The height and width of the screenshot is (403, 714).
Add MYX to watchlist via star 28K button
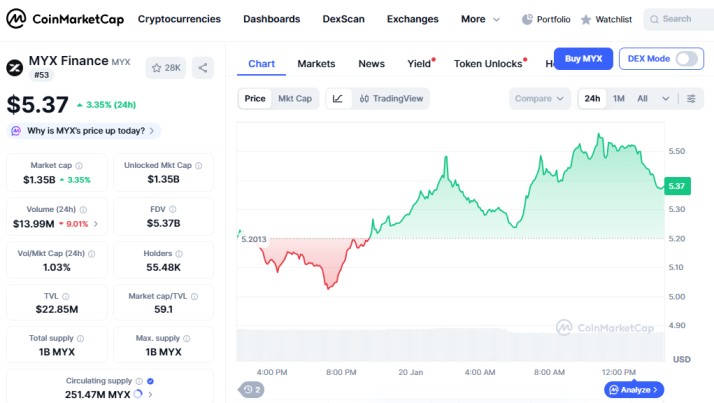(166, 68)
